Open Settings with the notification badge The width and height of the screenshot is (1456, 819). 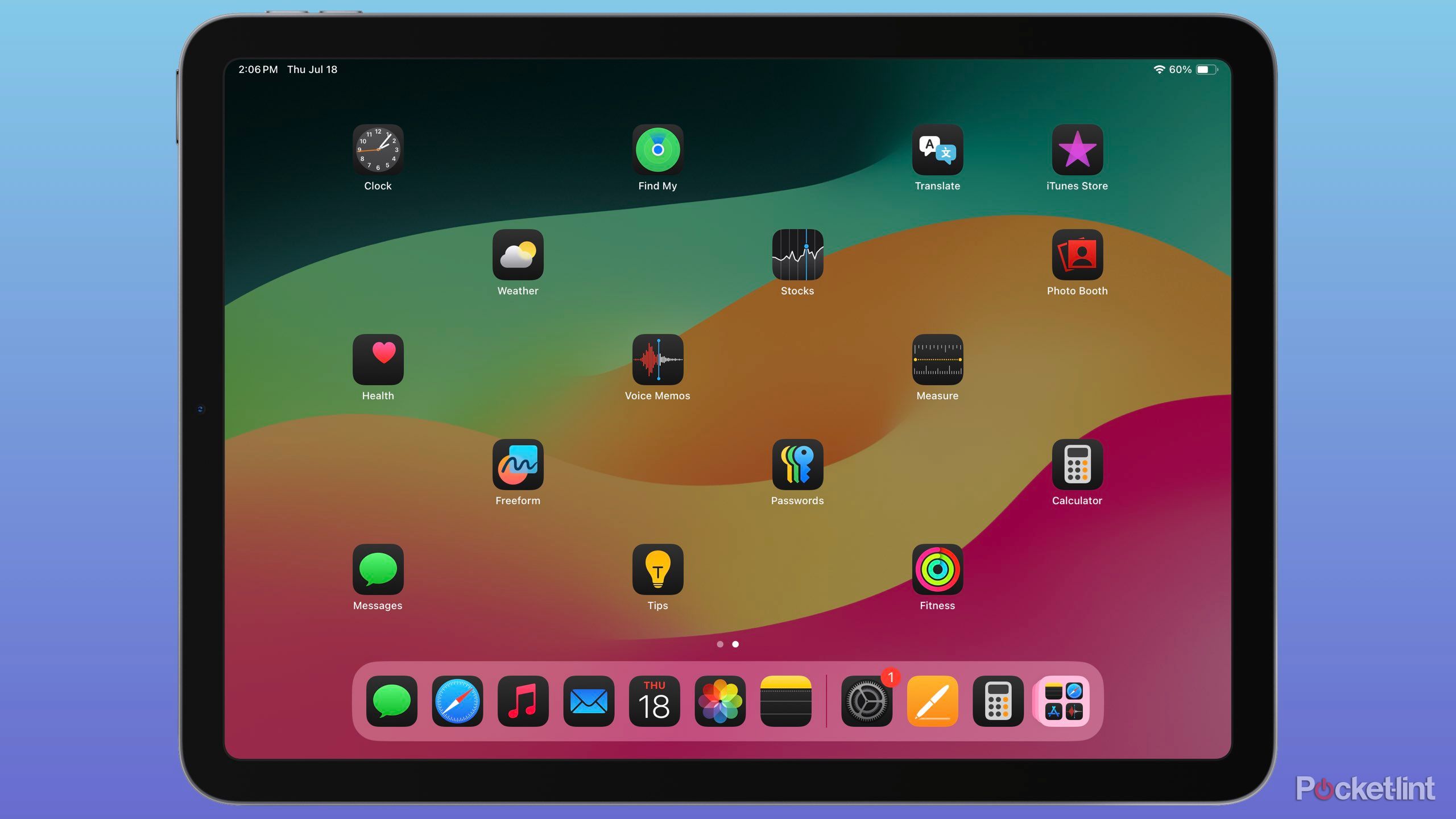click(x=866, y=701)
